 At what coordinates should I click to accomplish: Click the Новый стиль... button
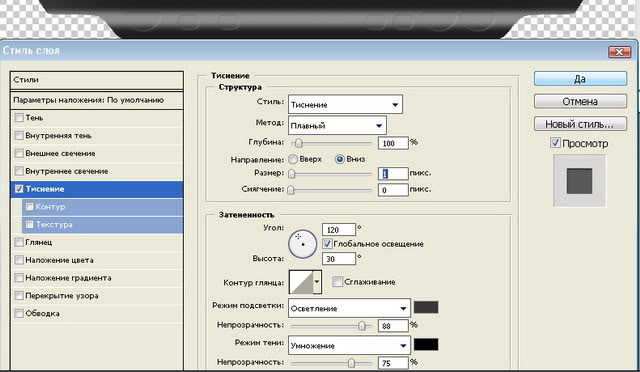point(580,124)
